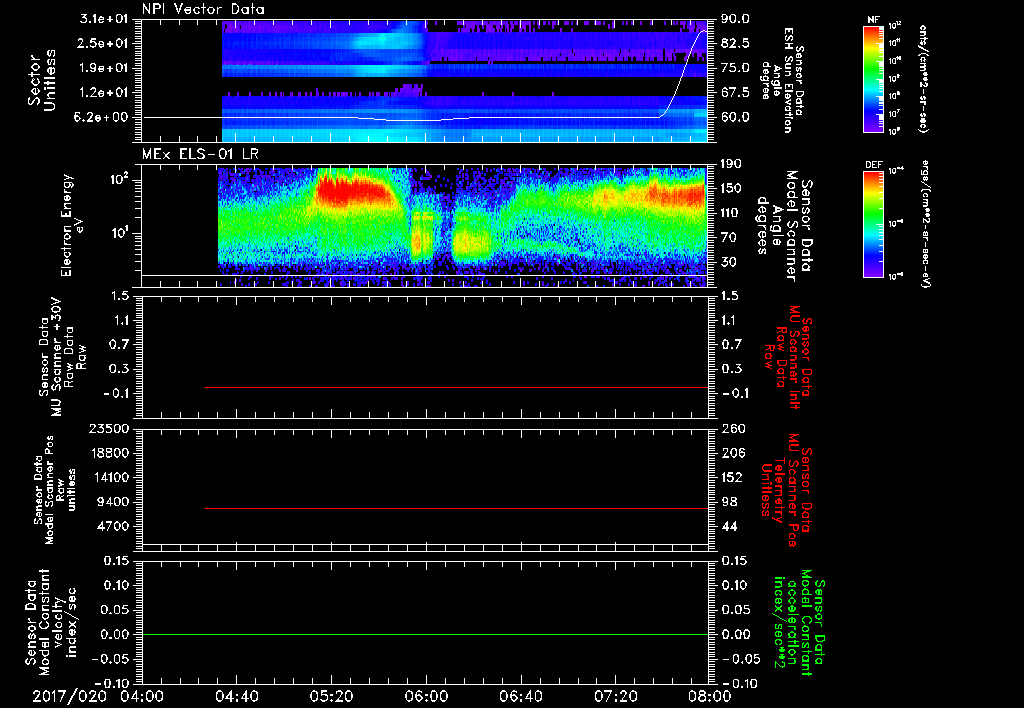Image resolution: width=1024 pixels, height=708 pixels.
Task: Click the "07:20" time tick label
Action: 615,696
